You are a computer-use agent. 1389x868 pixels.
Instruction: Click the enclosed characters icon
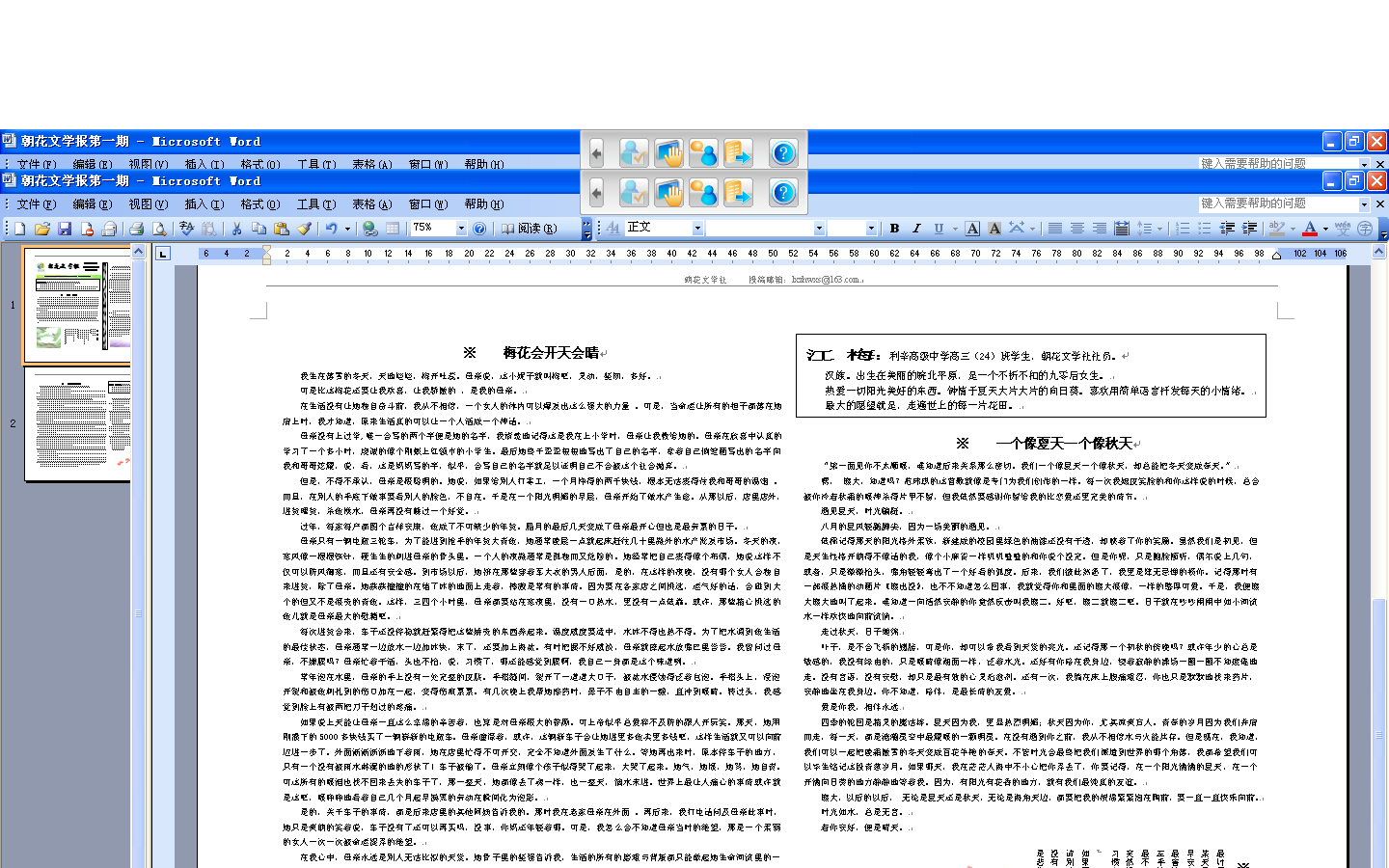point(1365,229)
